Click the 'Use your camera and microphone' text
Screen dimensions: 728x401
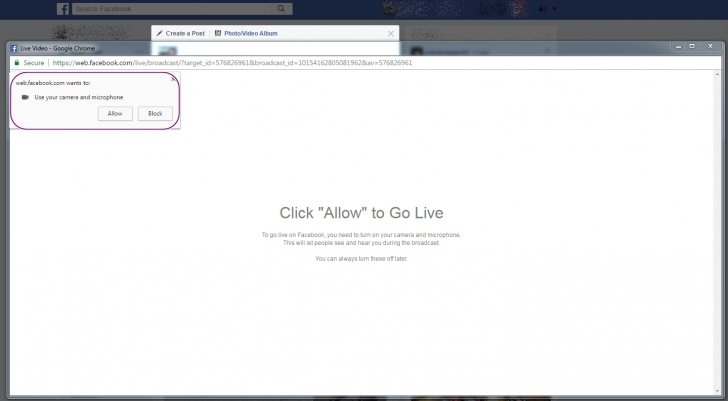point(79,97)
